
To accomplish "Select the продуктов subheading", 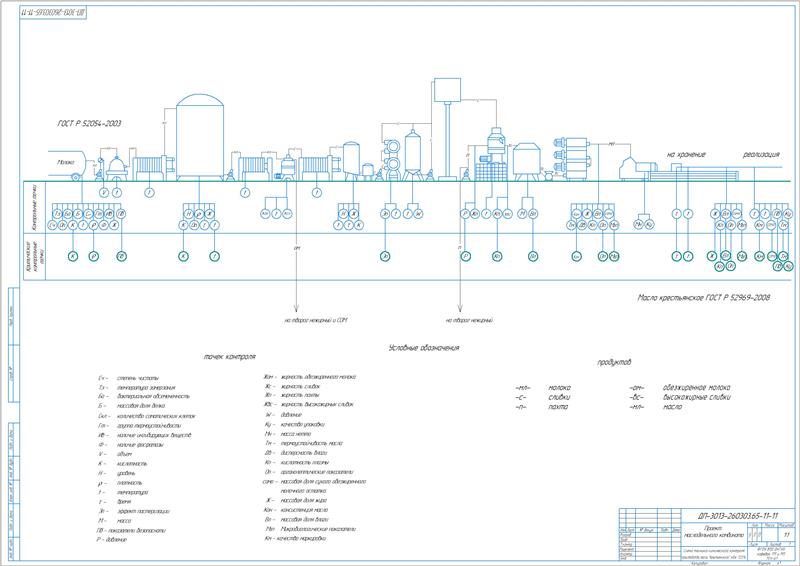I will [x=614, y=362].
